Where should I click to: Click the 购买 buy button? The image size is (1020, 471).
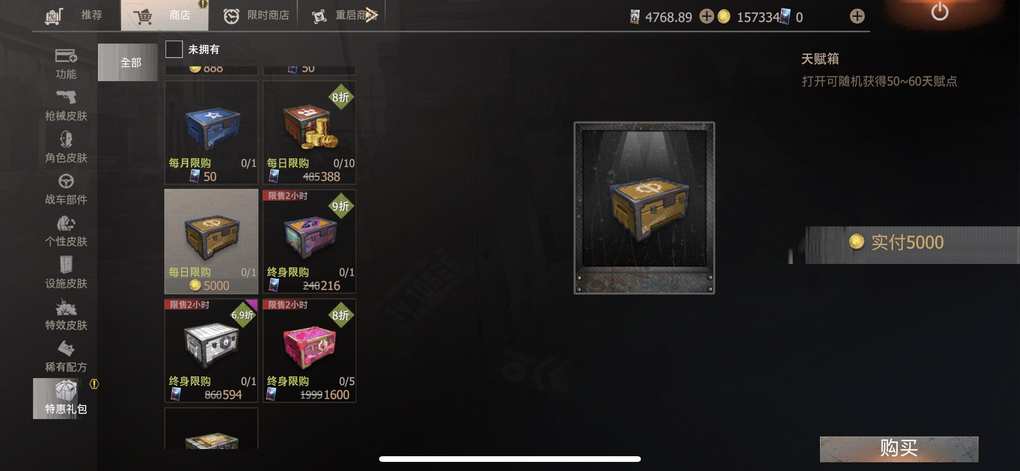[x=899, y=448]
